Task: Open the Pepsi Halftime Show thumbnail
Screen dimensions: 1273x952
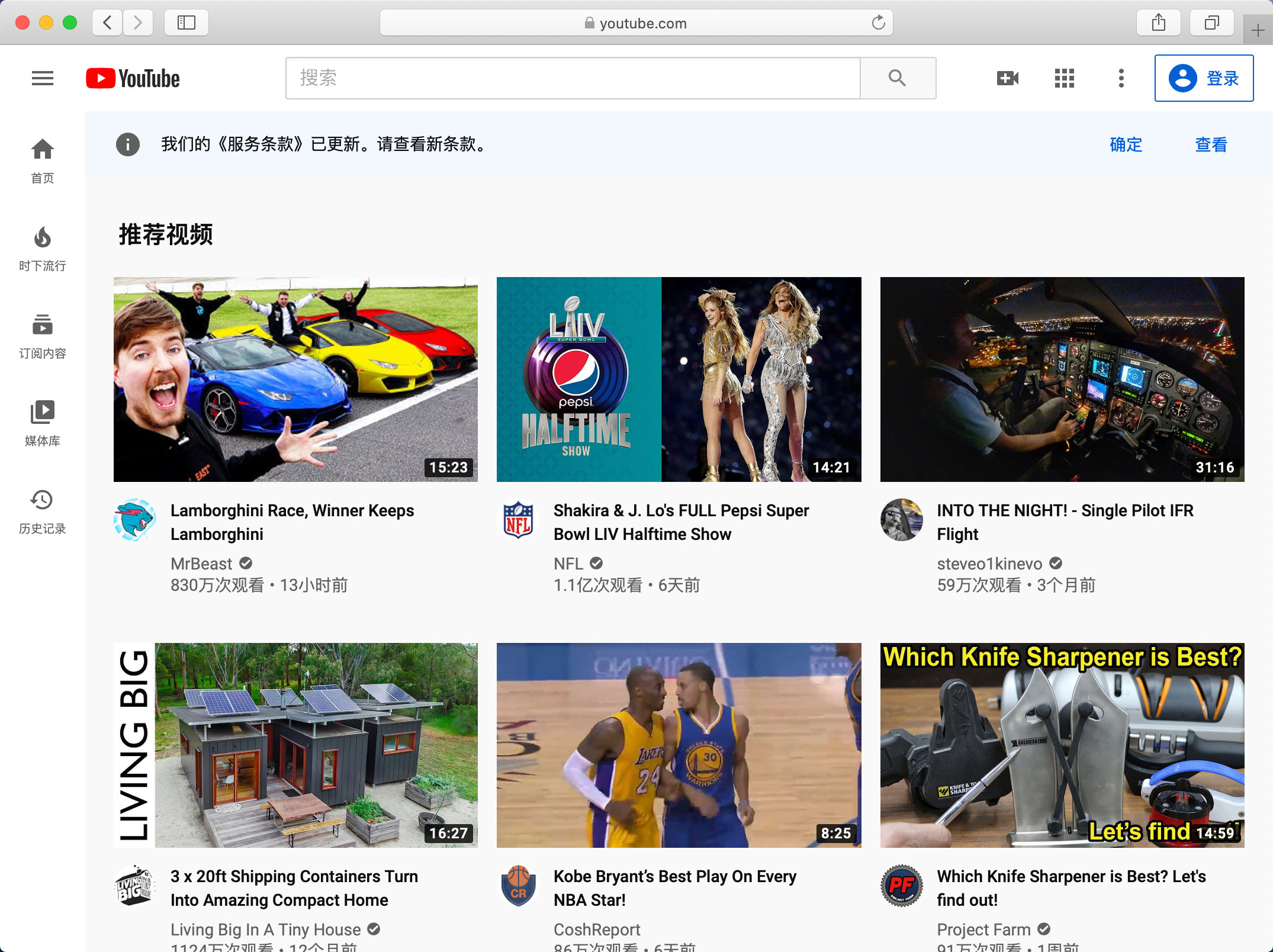Action: pyautogui.click(x=679, y=379)
